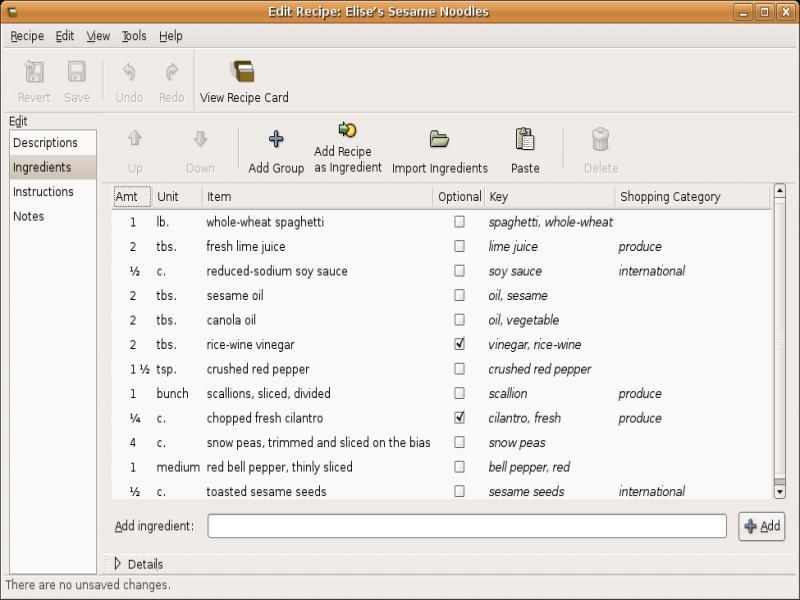Open the View menu

tap(98, 36)
